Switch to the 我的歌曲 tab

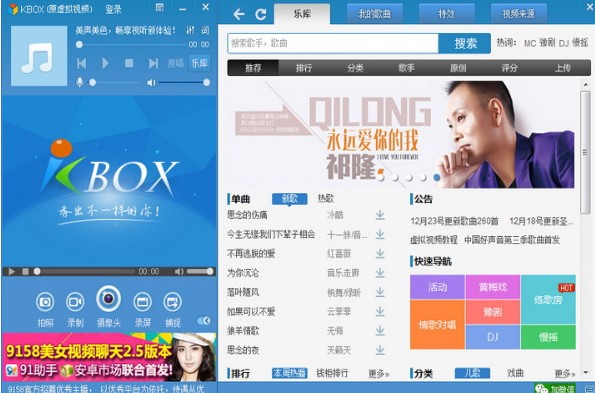point(375,14)
